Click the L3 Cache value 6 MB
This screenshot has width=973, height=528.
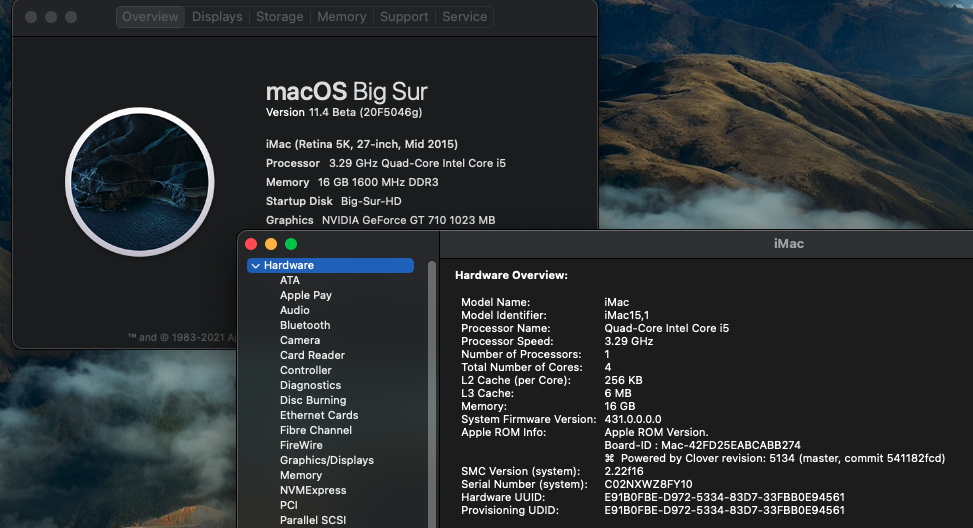click(x=618, y=393)
